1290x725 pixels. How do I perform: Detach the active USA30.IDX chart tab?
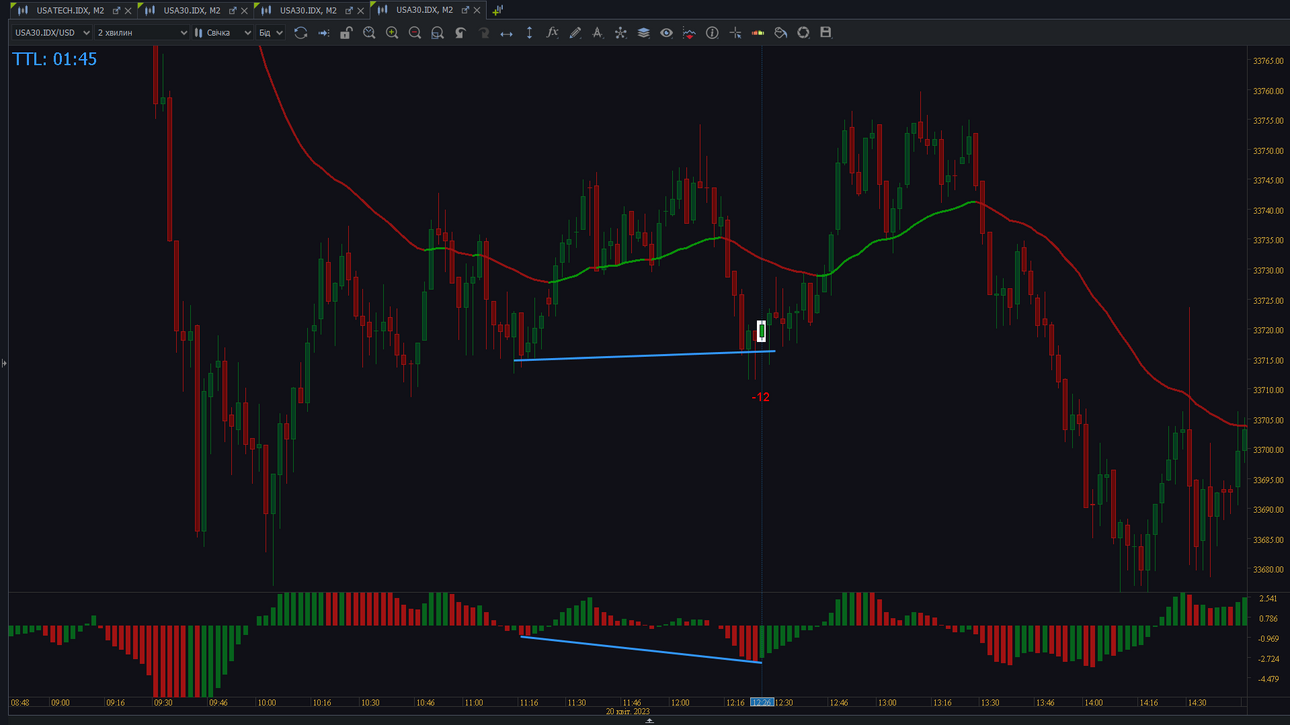tap(465, 11)
